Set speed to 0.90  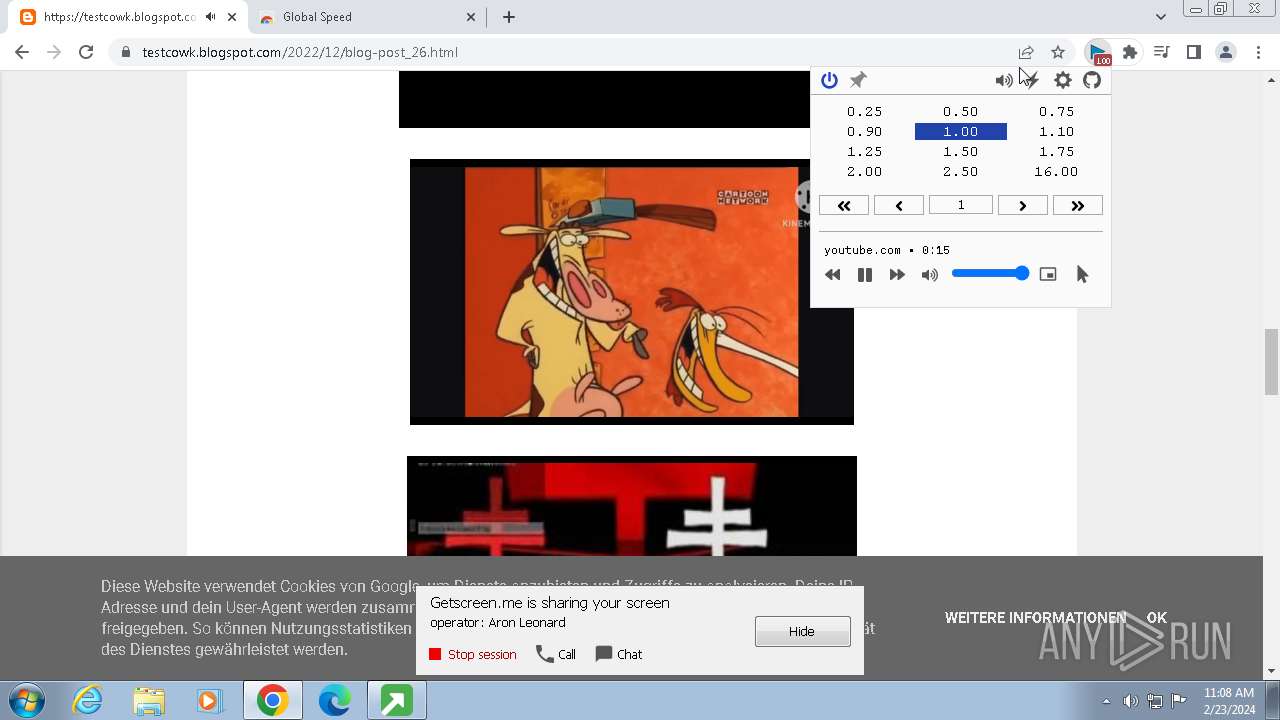[x=865, y=131]
